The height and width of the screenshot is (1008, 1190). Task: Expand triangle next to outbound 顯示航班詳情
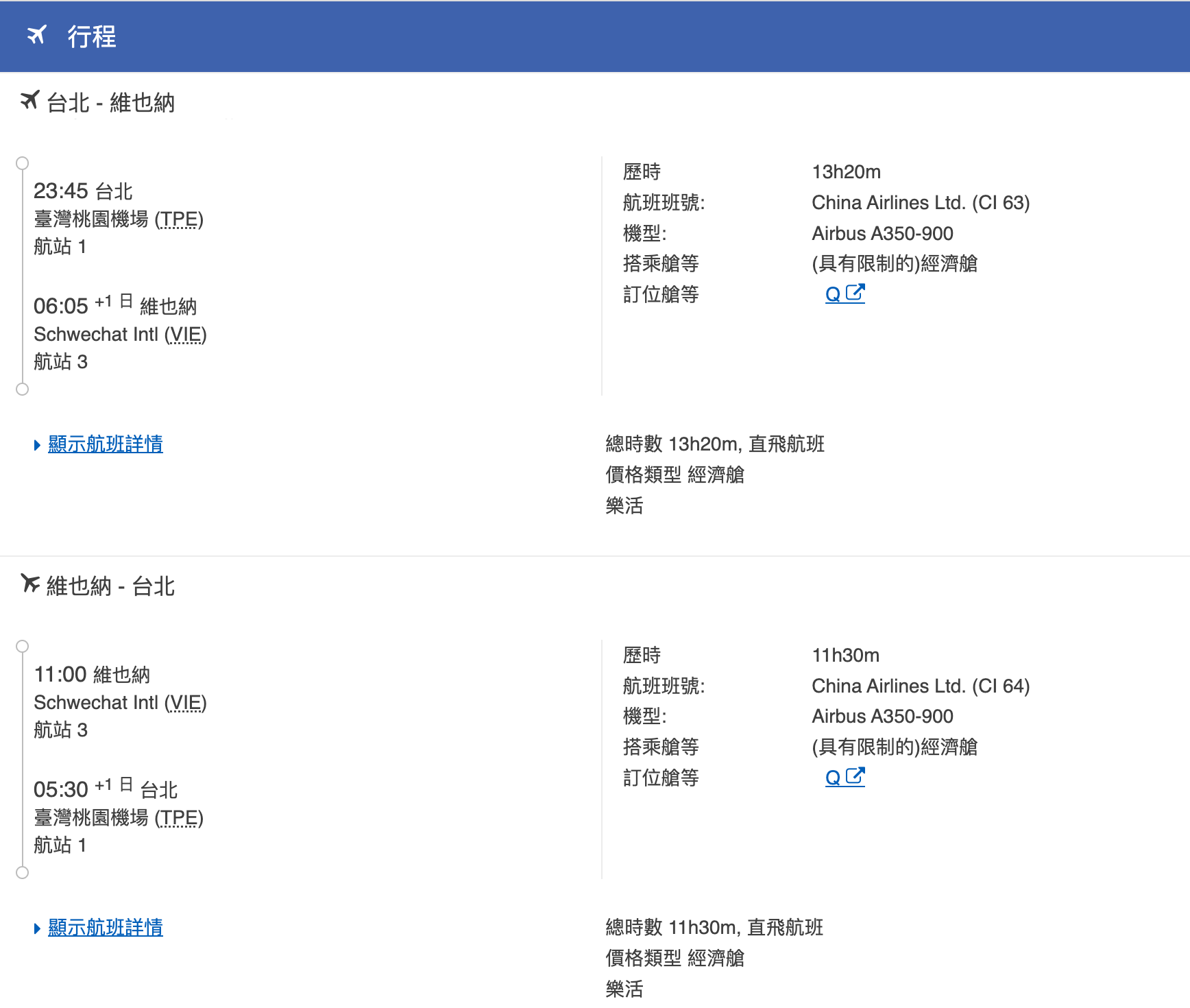[x=37, y=445]
